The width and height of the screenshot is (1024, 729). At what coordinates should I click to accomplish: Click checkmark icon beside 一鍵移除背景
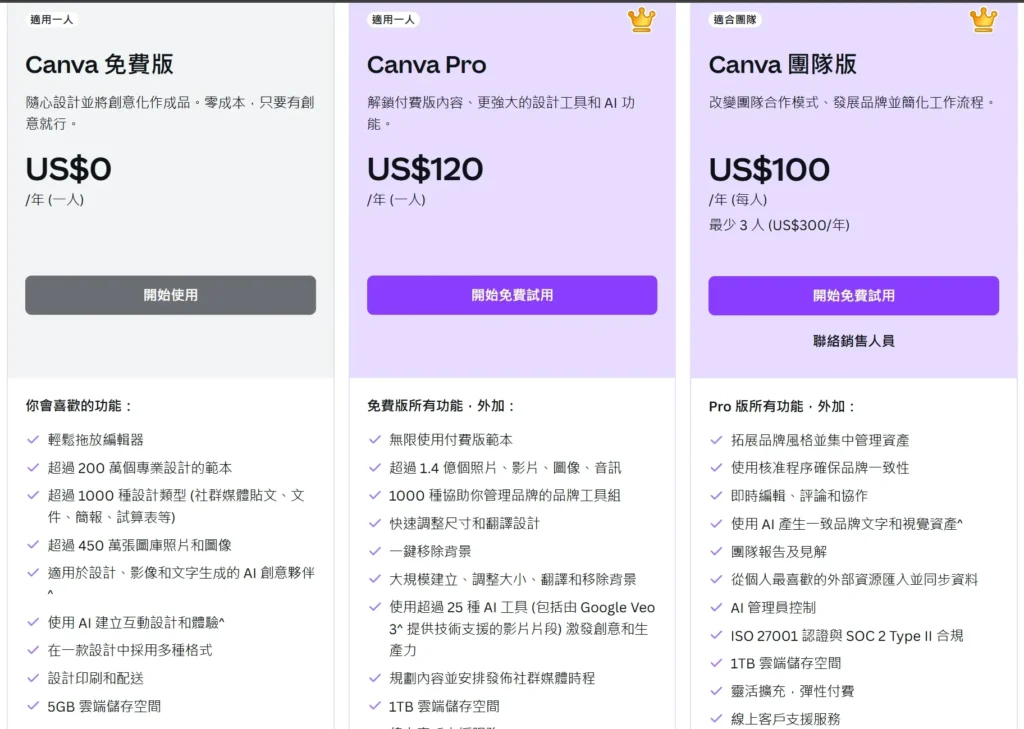coord(375,551)
